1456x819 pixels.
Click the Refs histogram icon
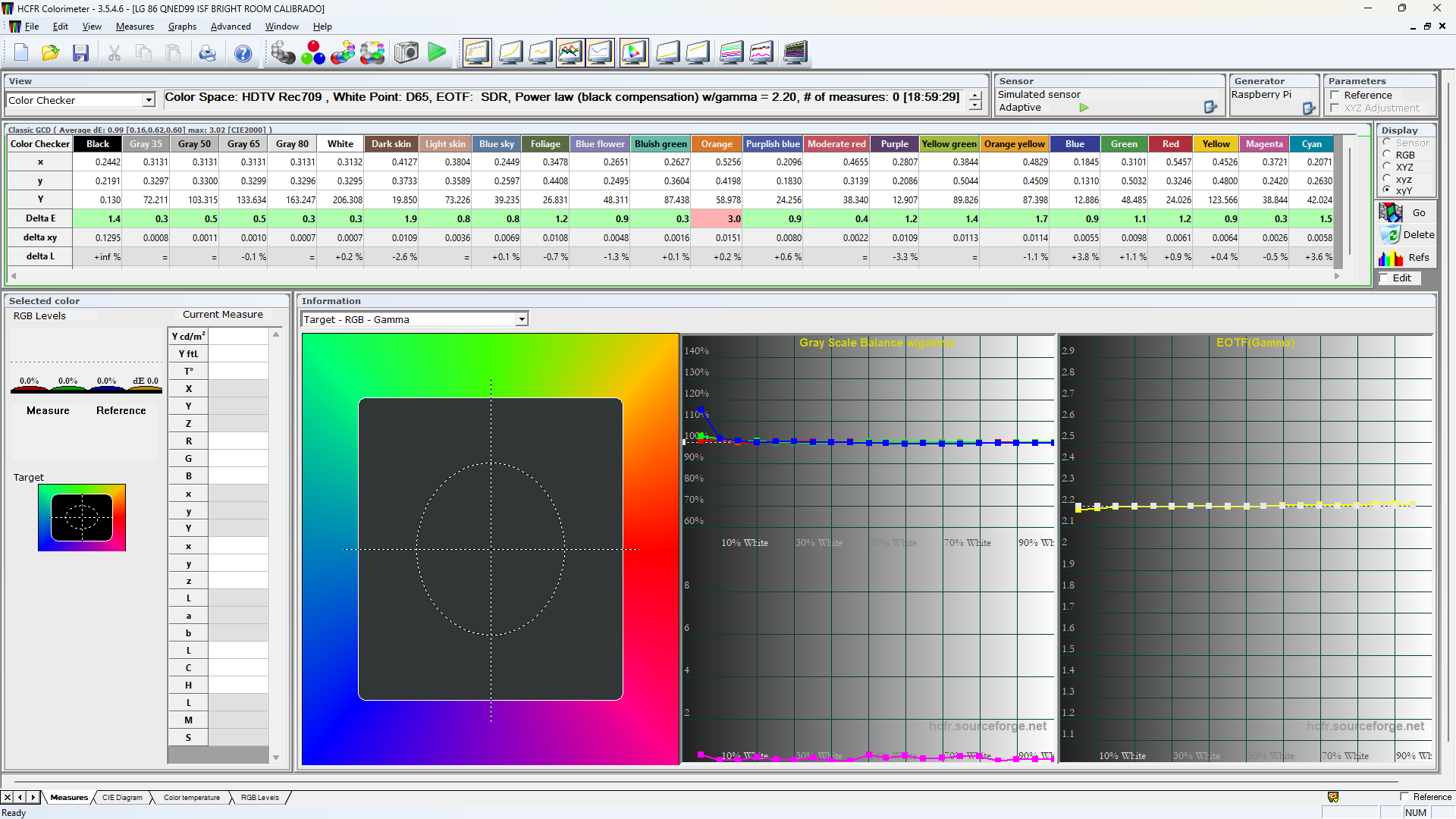pos(1391,258)
